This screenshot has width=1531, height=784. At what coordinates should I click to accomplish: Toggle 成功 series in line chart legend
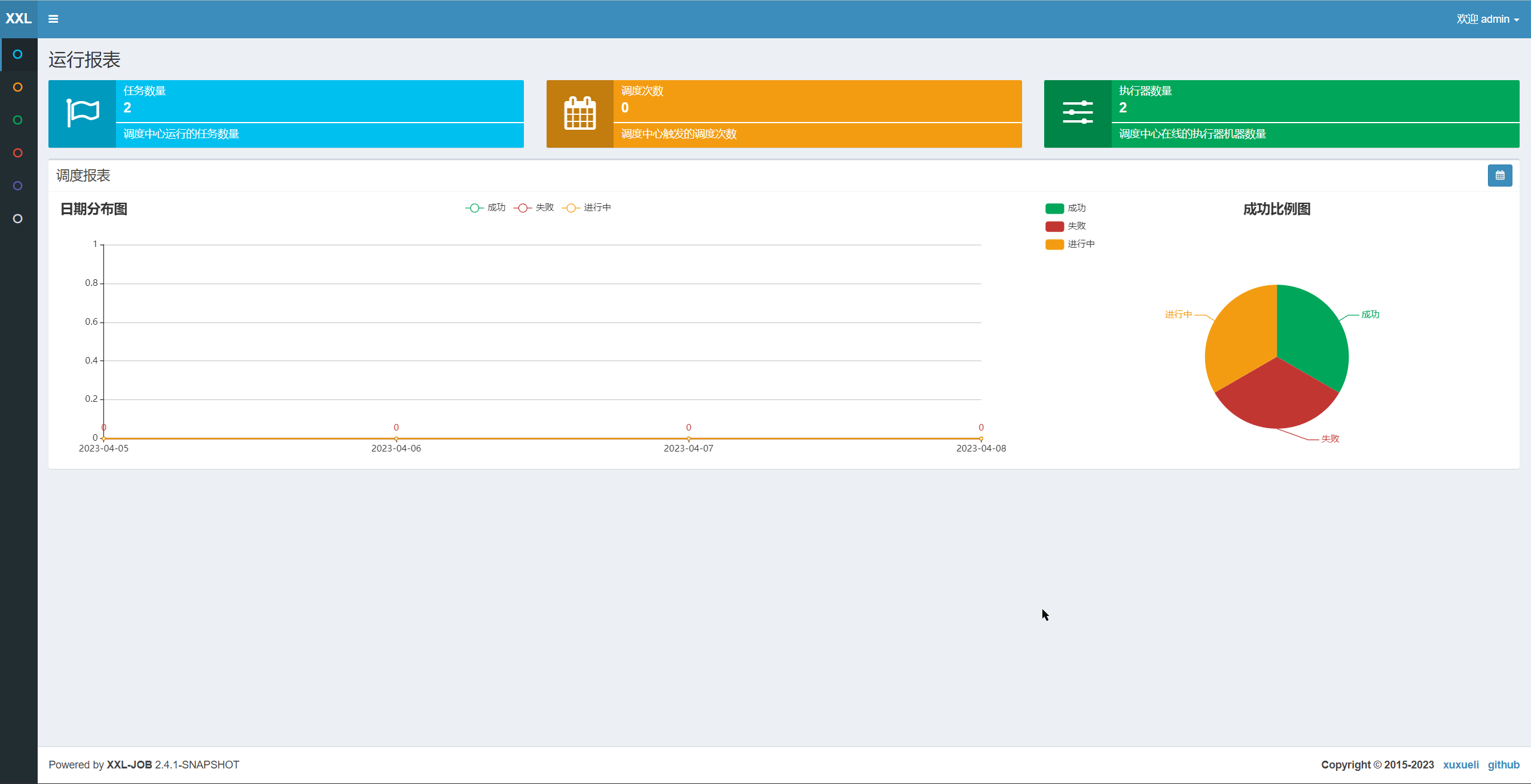coord(486,208)
